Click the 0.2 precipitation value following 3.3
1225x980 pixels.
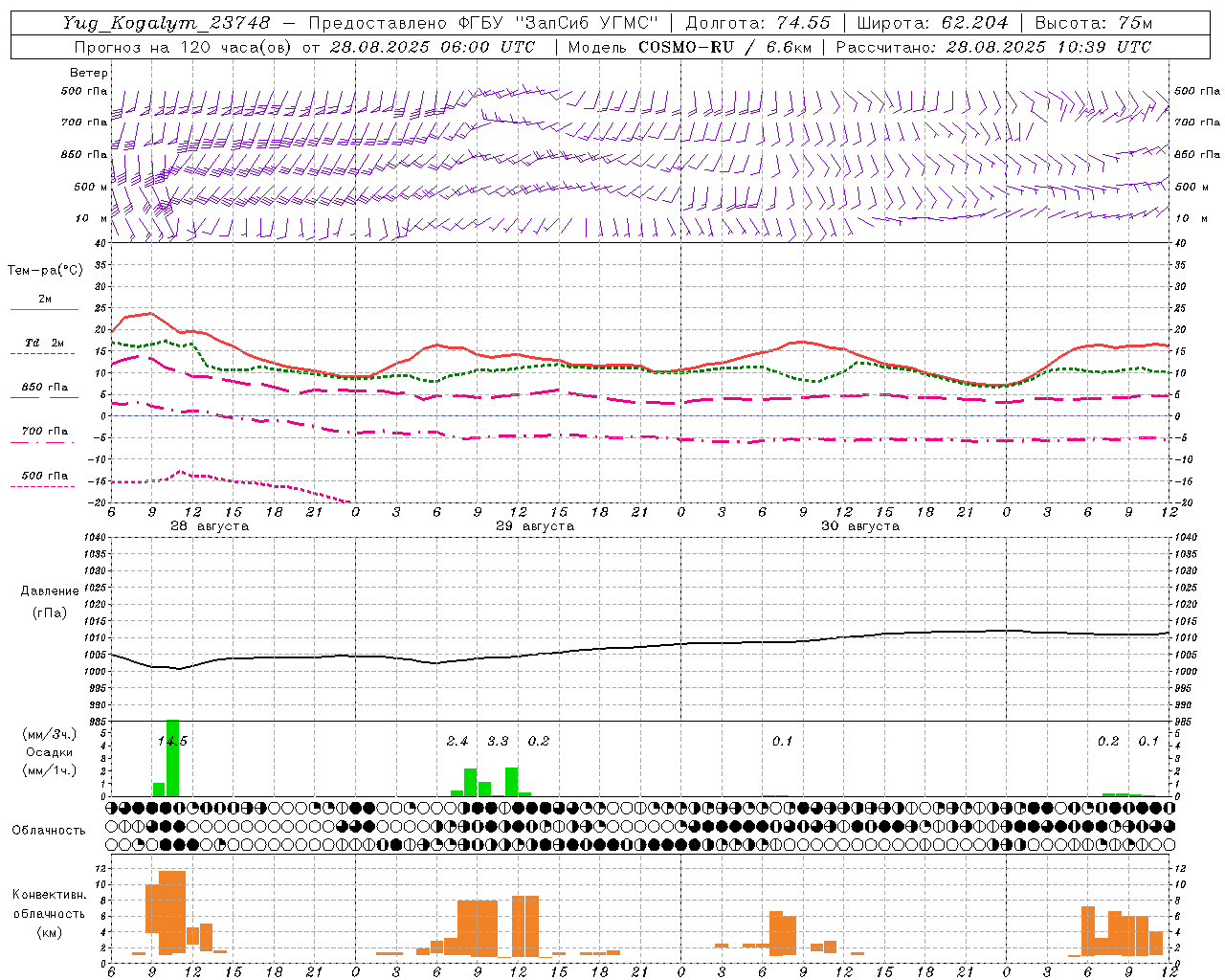click(539, 741)
